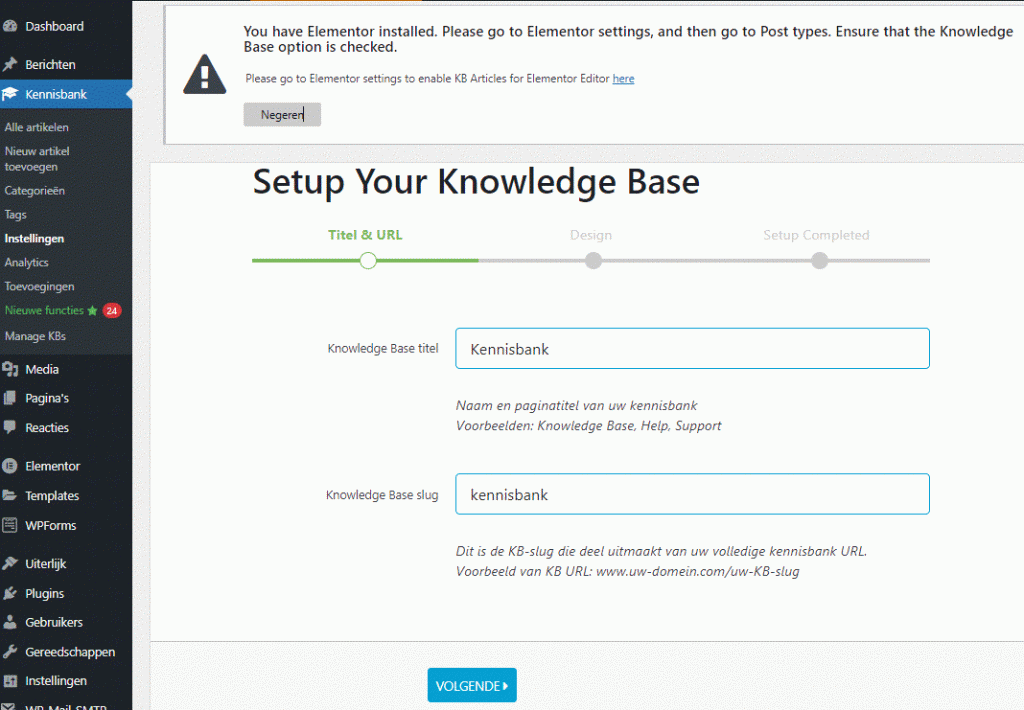Click the green star next to Nieuwe functies
1024x710 pixels.
(x=92, y=310)
